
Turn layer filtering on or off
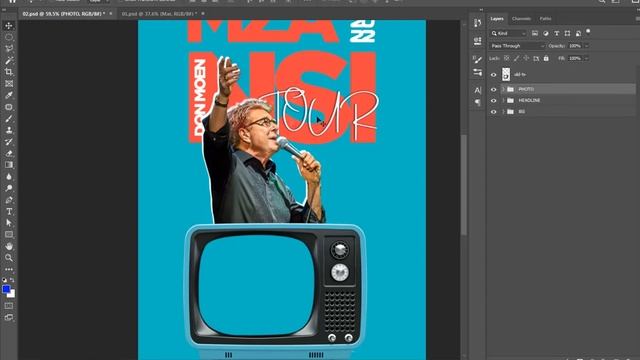(588, 31)
